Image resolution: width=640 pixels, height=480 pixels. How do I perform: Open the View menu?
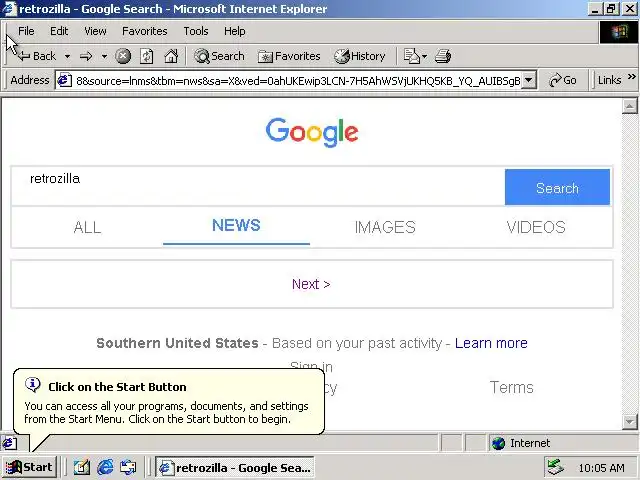coord(95,31)
